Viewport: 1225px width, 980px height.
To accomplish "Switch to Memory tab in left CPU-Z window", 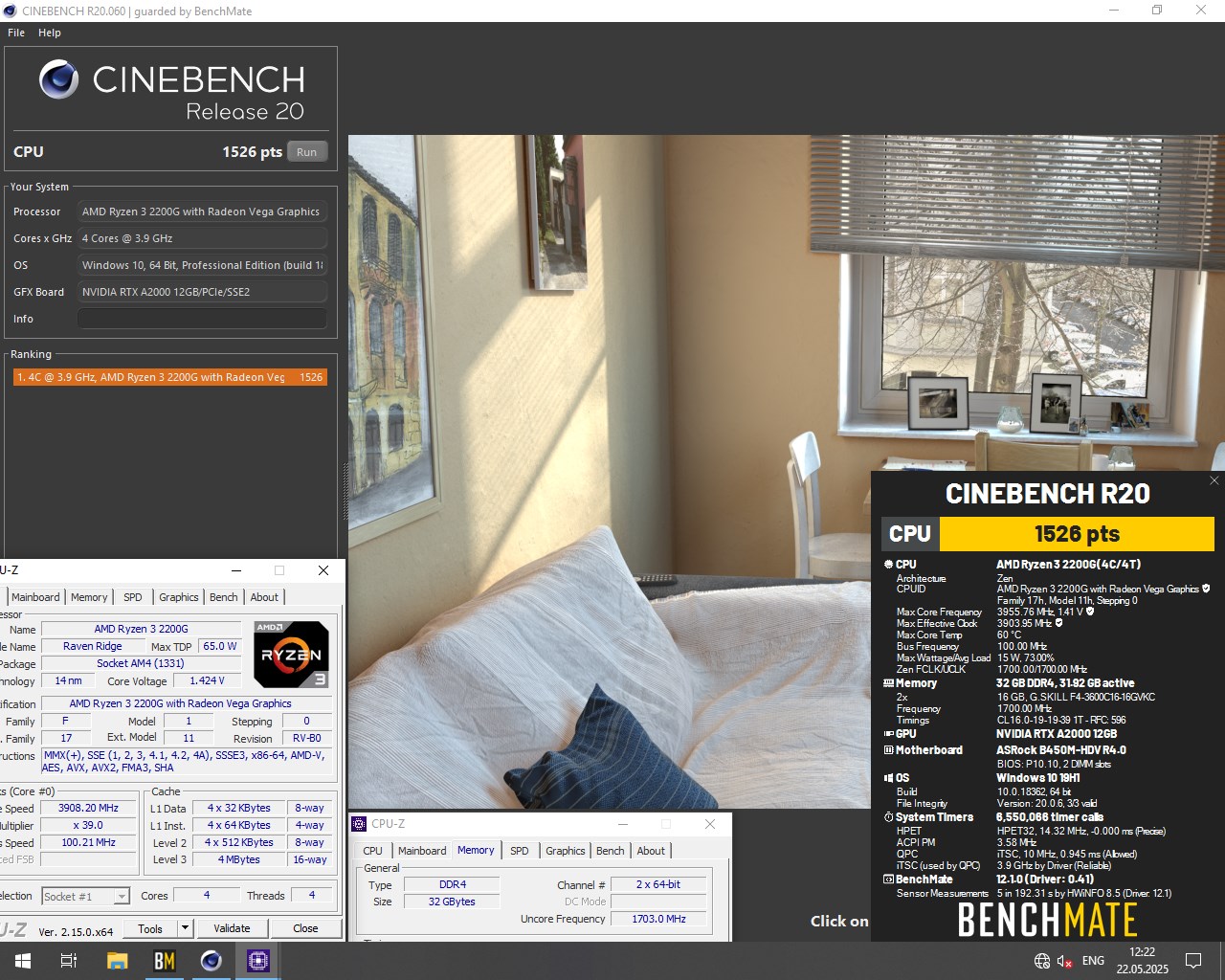I will [x=89, y=597].
